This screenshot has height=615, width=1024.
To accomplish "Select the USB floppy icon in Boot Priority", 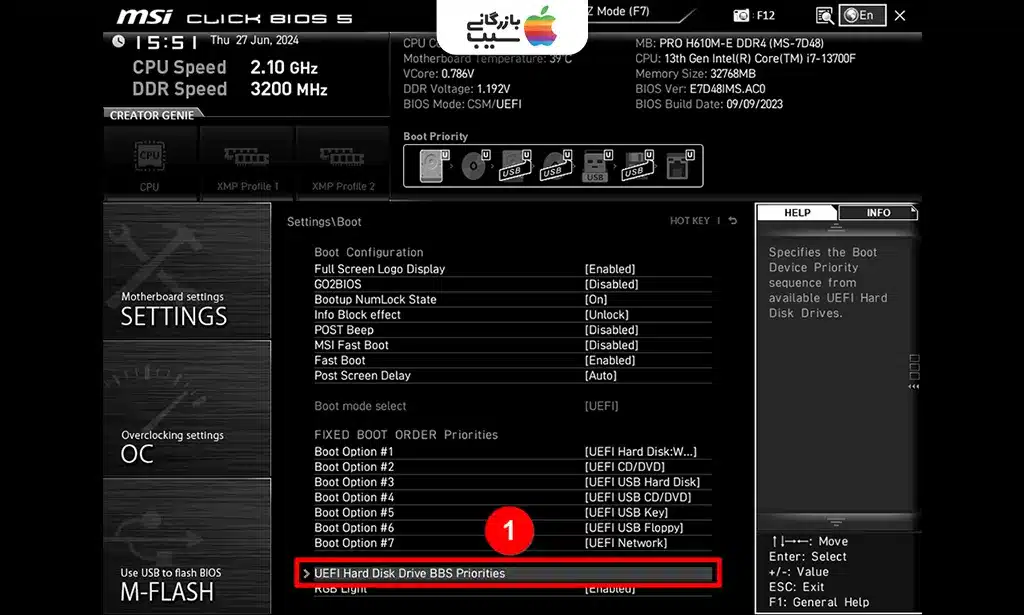I will (637, 166).
